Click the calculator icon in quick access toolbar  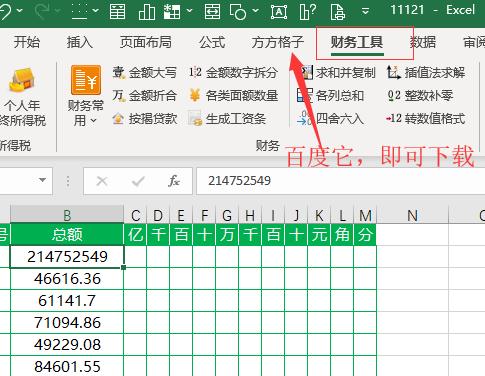tap(117, 12)
